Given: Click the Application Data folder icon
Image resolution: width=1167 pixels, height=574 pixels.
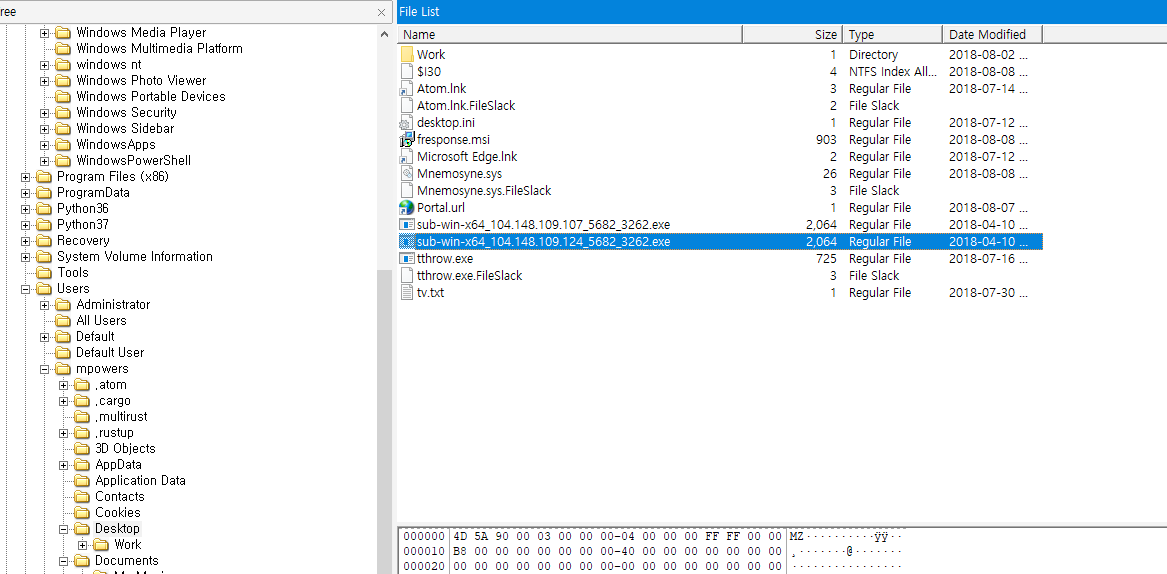Looking at the screenshot, I should 83,480.
